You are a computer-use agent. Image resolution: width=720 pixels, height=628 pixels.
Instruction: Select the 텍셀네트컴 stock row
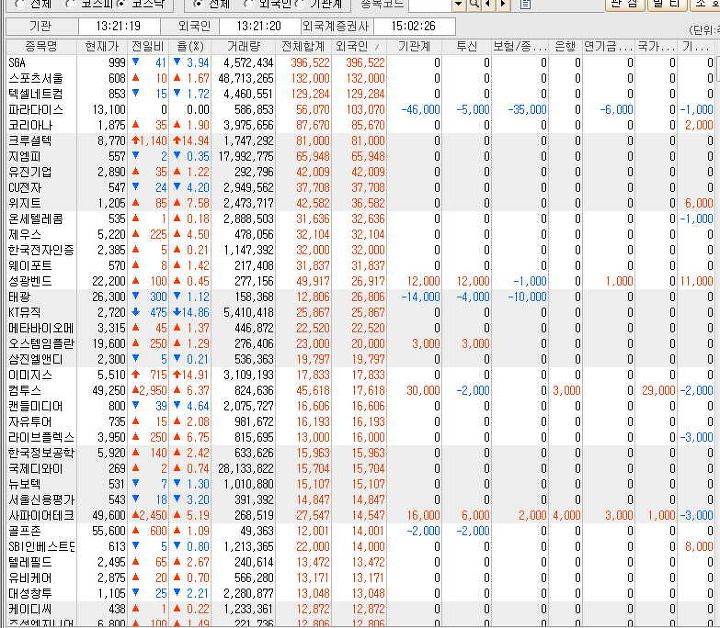click(x=360, y=94)
